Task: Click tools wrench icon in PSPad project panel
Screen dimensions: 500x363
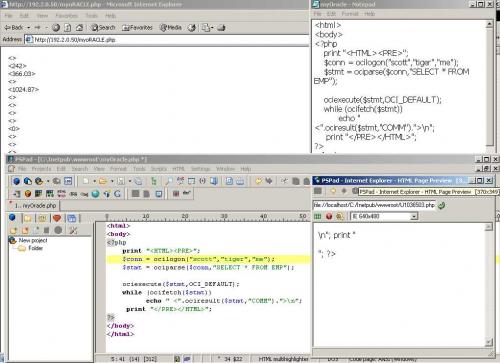Action: coord(73,230)
